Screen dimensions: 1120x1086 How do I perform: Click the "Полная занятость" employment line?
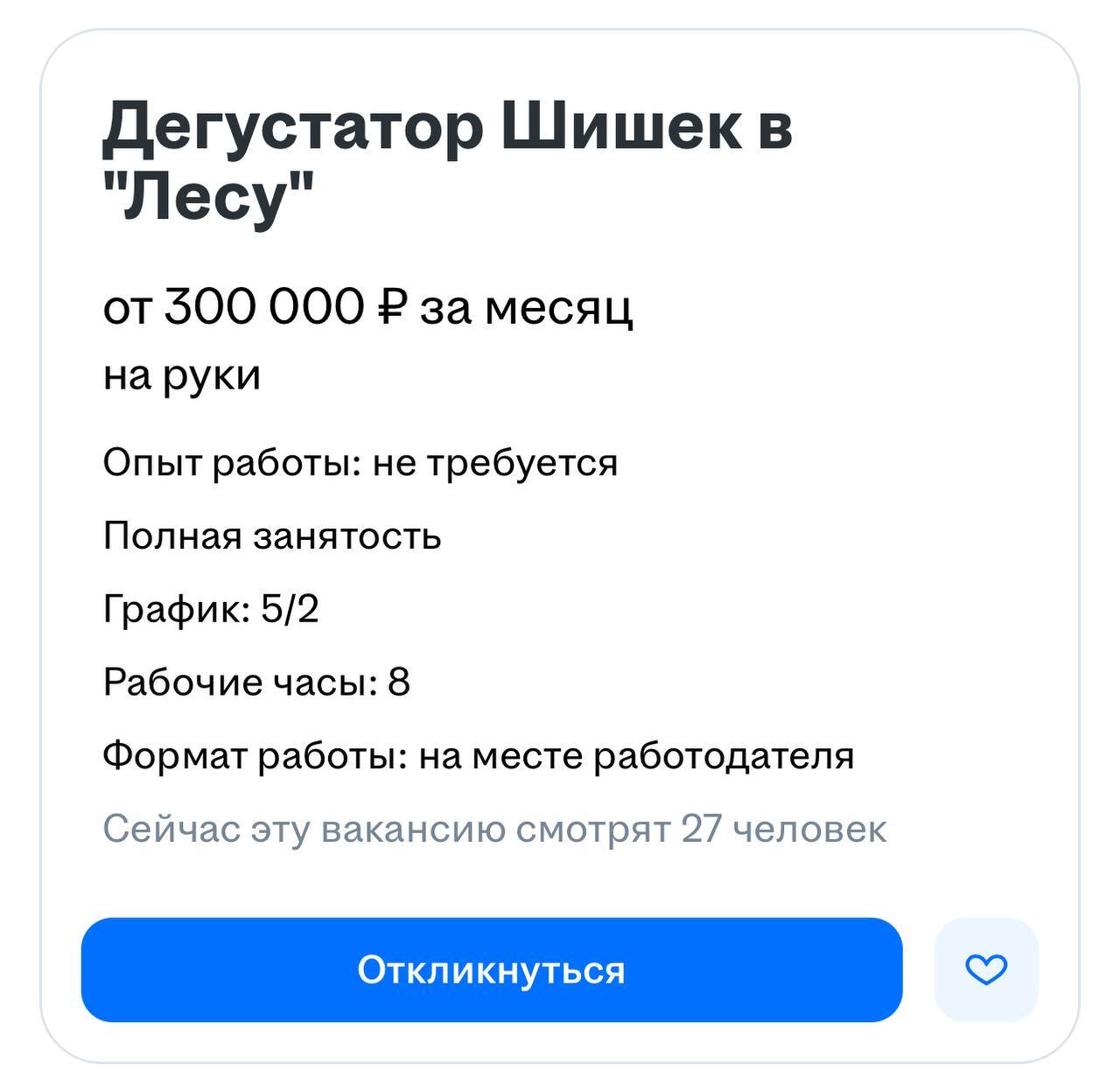pyautogui.click(x=272, y=536)
